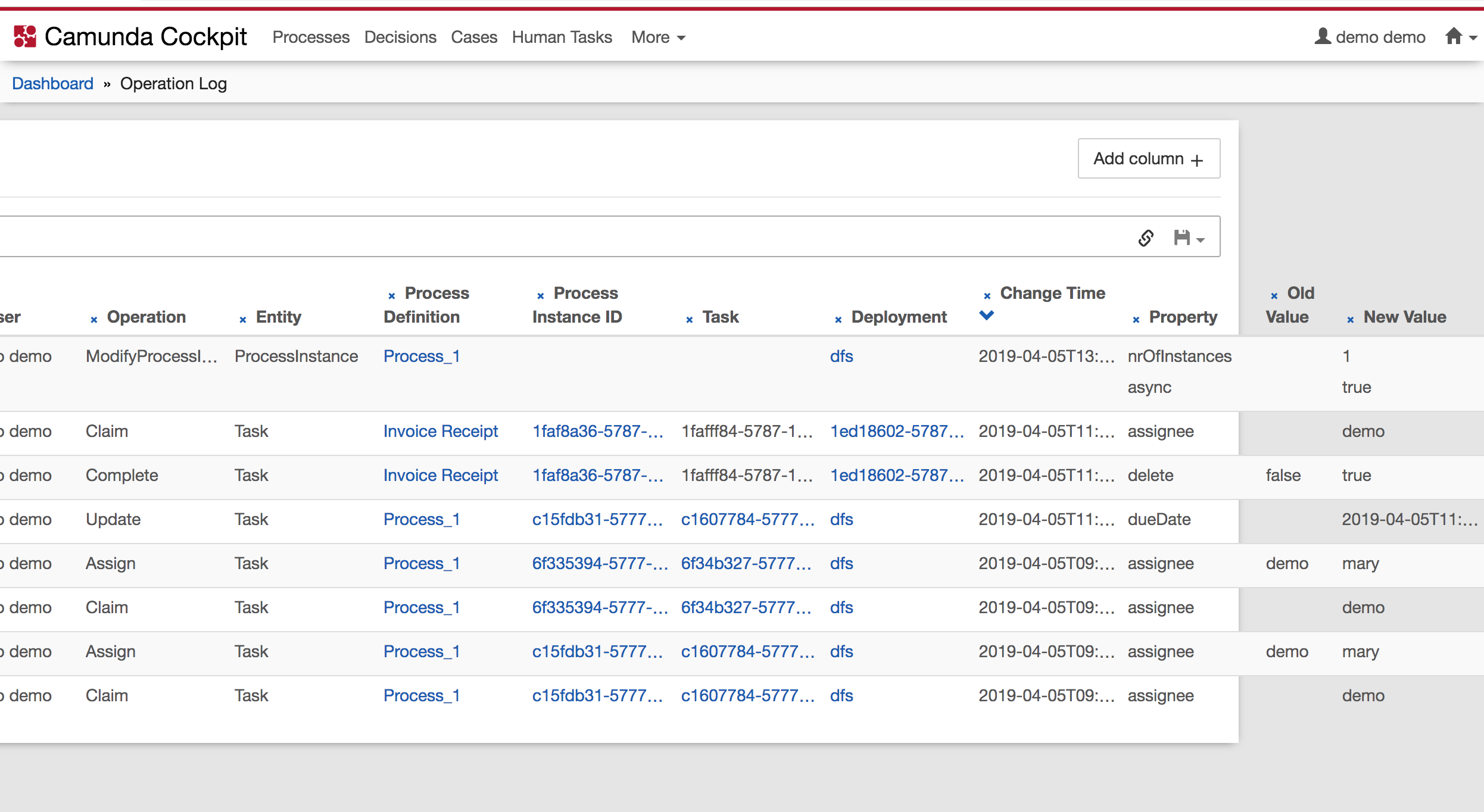Click into the search filter input field

[536, 237]
